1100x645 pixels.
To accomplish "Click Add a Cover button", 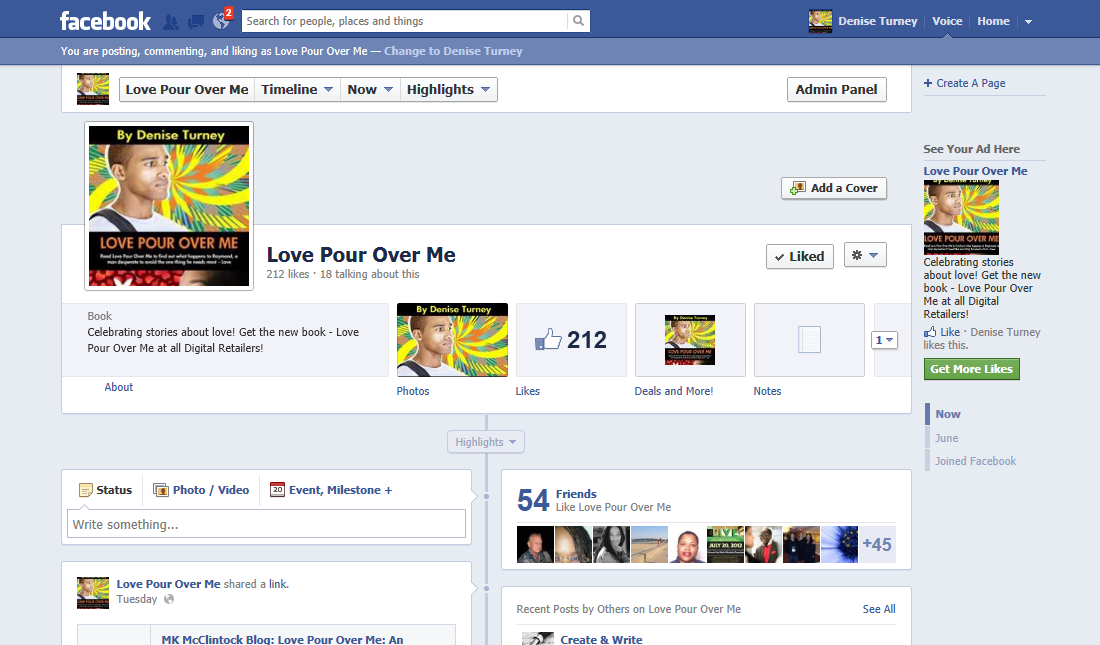I will (834, 188).
